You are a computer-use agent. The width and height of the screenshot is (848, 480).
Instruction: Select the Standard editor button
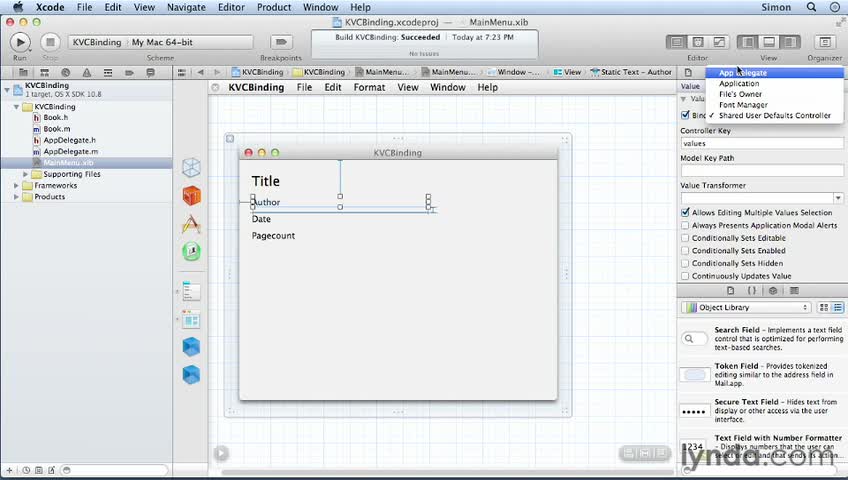pyautogui.click(x=676, y=42)
